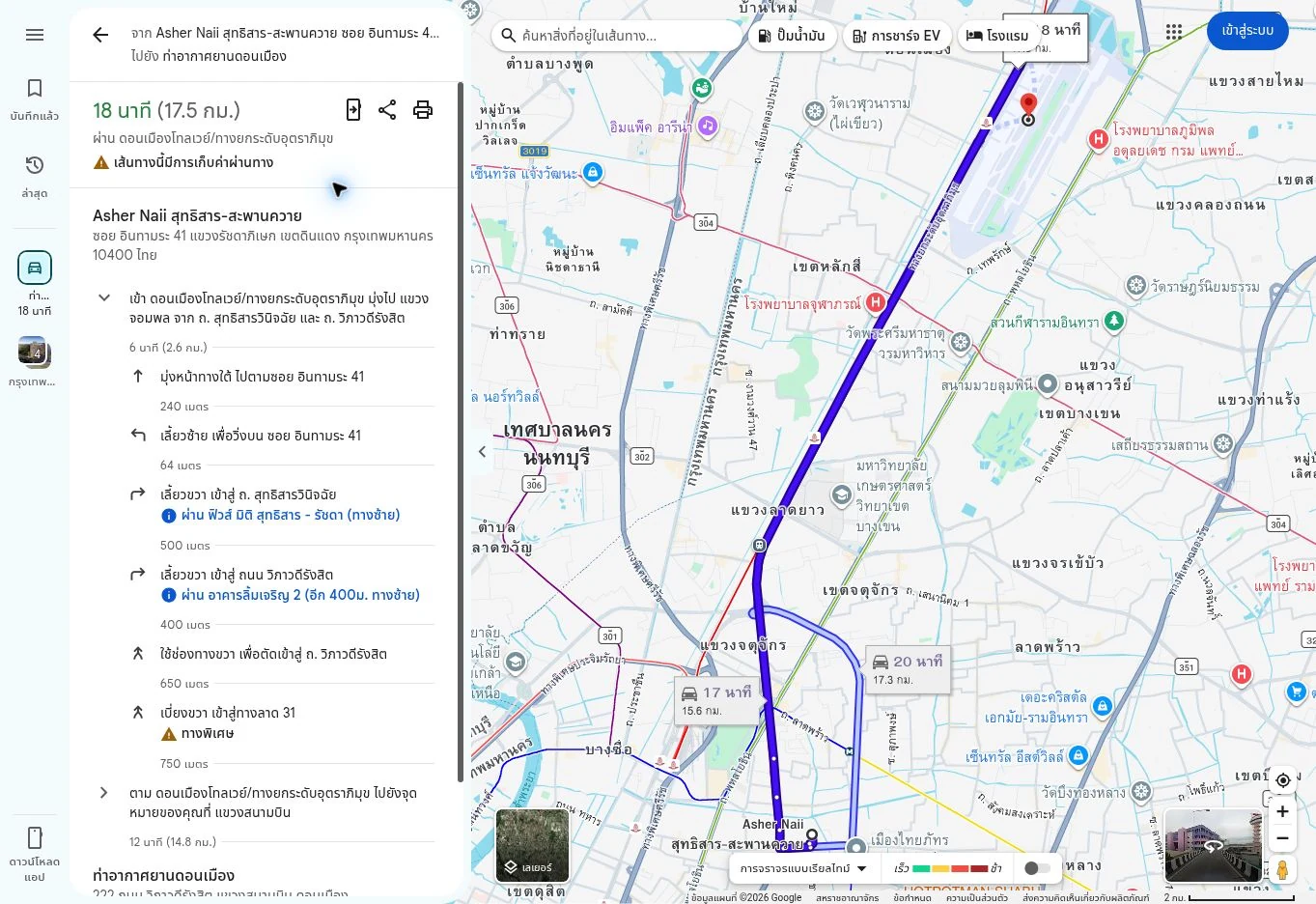1316x904 pixels.
Task: Click step เลี้ยวขวา เข้าสู่ ถนน วิภาวดีรังสิต
Action: click(246, 575)
